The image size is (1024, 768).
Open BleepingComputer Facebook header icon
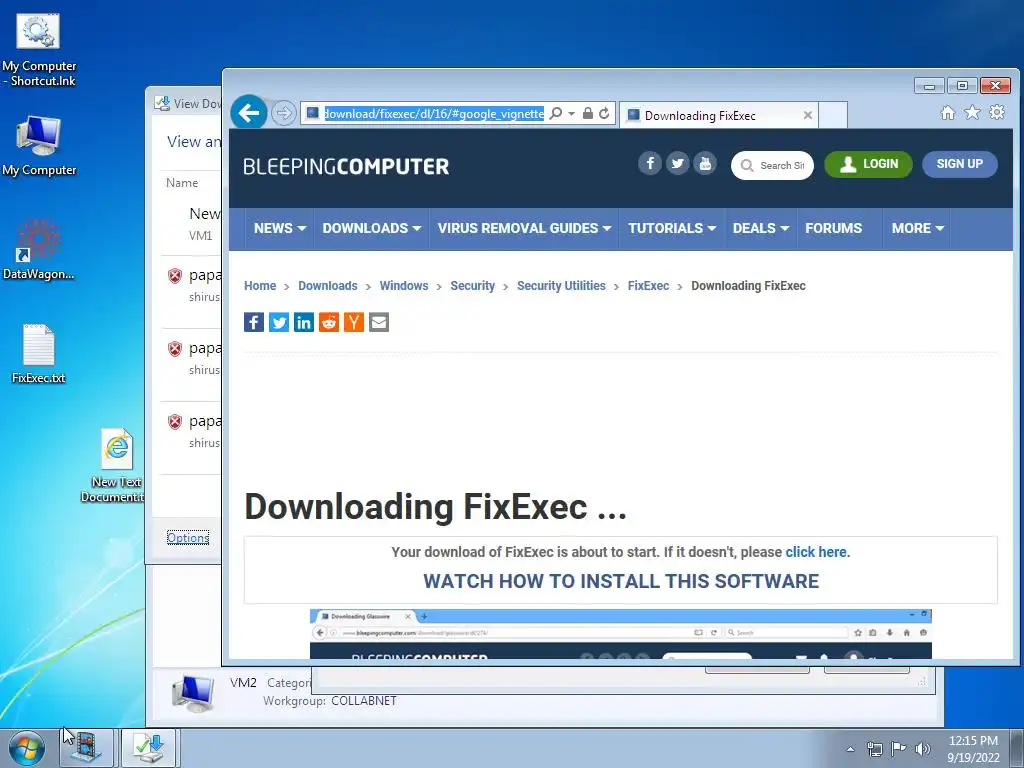(x=650, y=163)
